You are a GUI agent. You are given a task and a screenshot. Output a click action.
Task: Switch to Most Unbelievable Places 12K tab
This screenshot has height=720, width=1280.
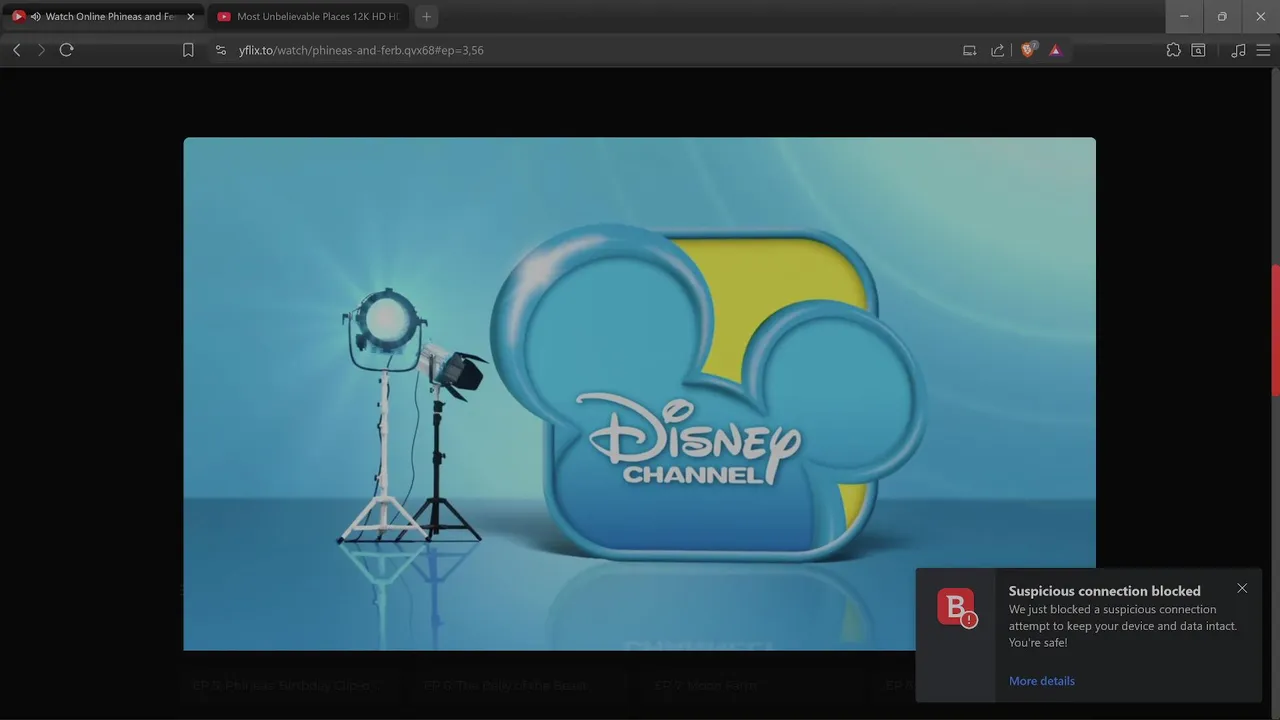click(x=308, y=17)
